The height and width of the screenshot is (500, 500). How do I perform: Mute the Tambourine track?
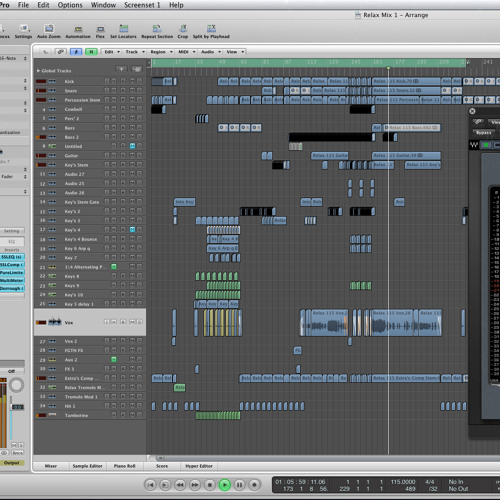[132, 415]
